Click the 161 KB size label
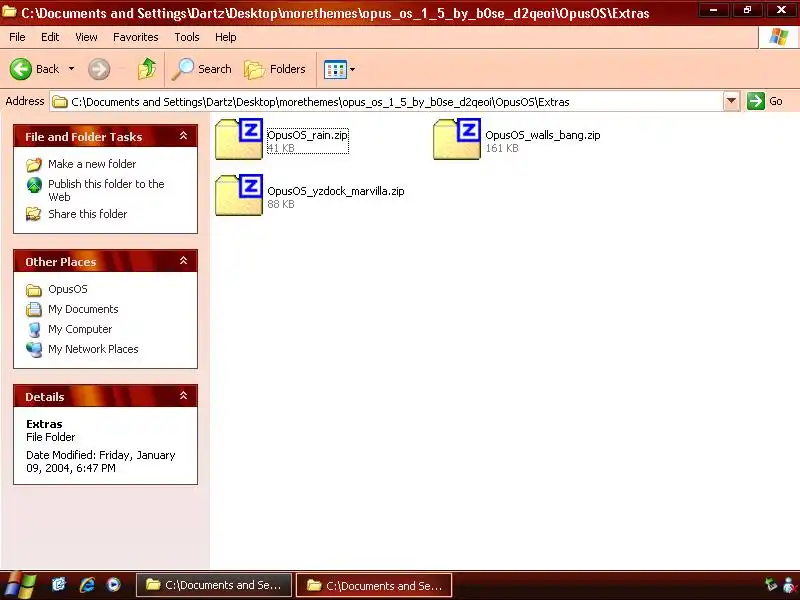800x600 pixels. pos(502,148)
